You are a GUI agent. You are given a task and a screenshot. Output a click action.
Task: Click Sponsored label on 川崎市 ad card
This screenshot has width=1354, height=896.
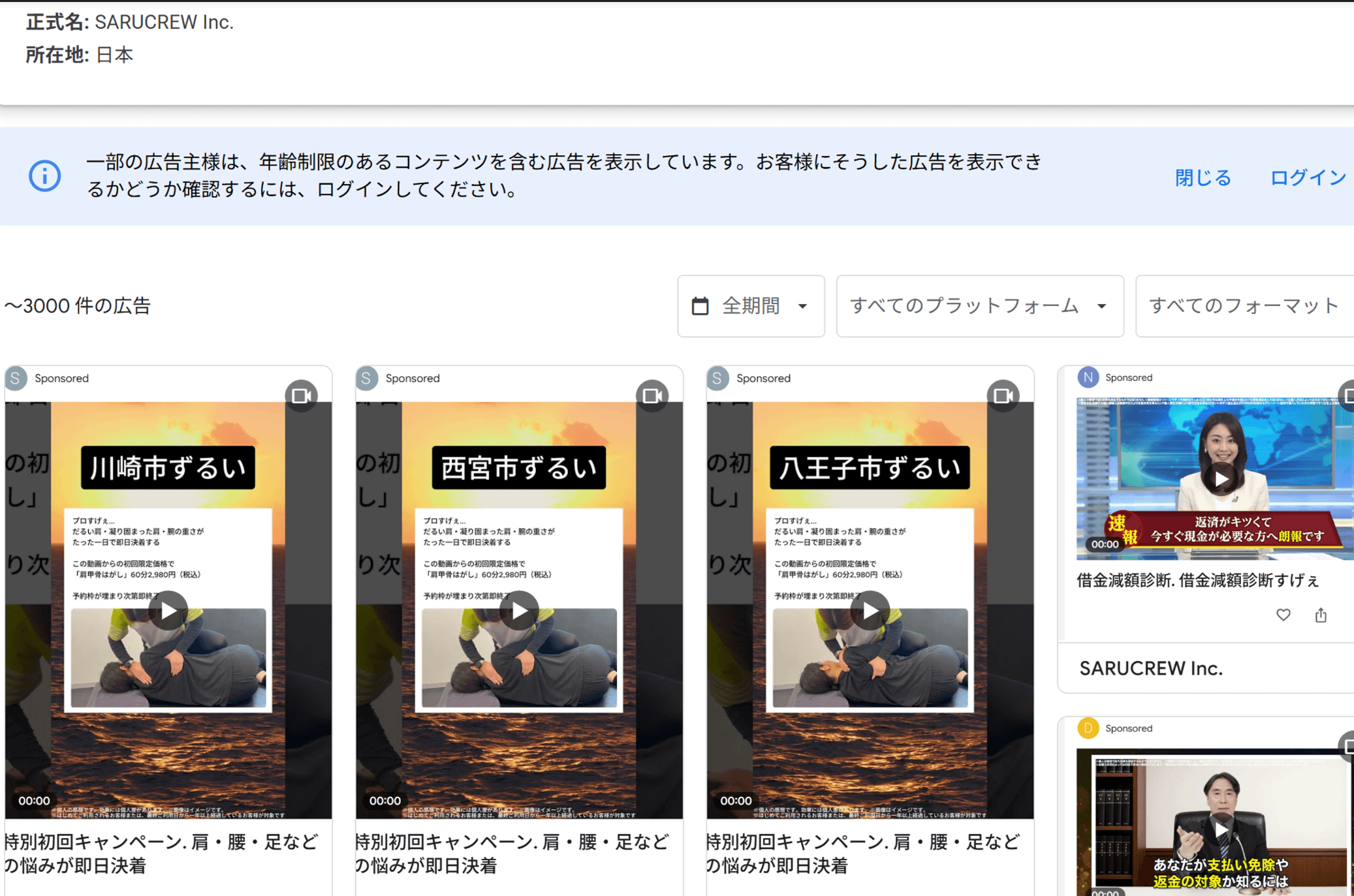click(x=61, y=378)
